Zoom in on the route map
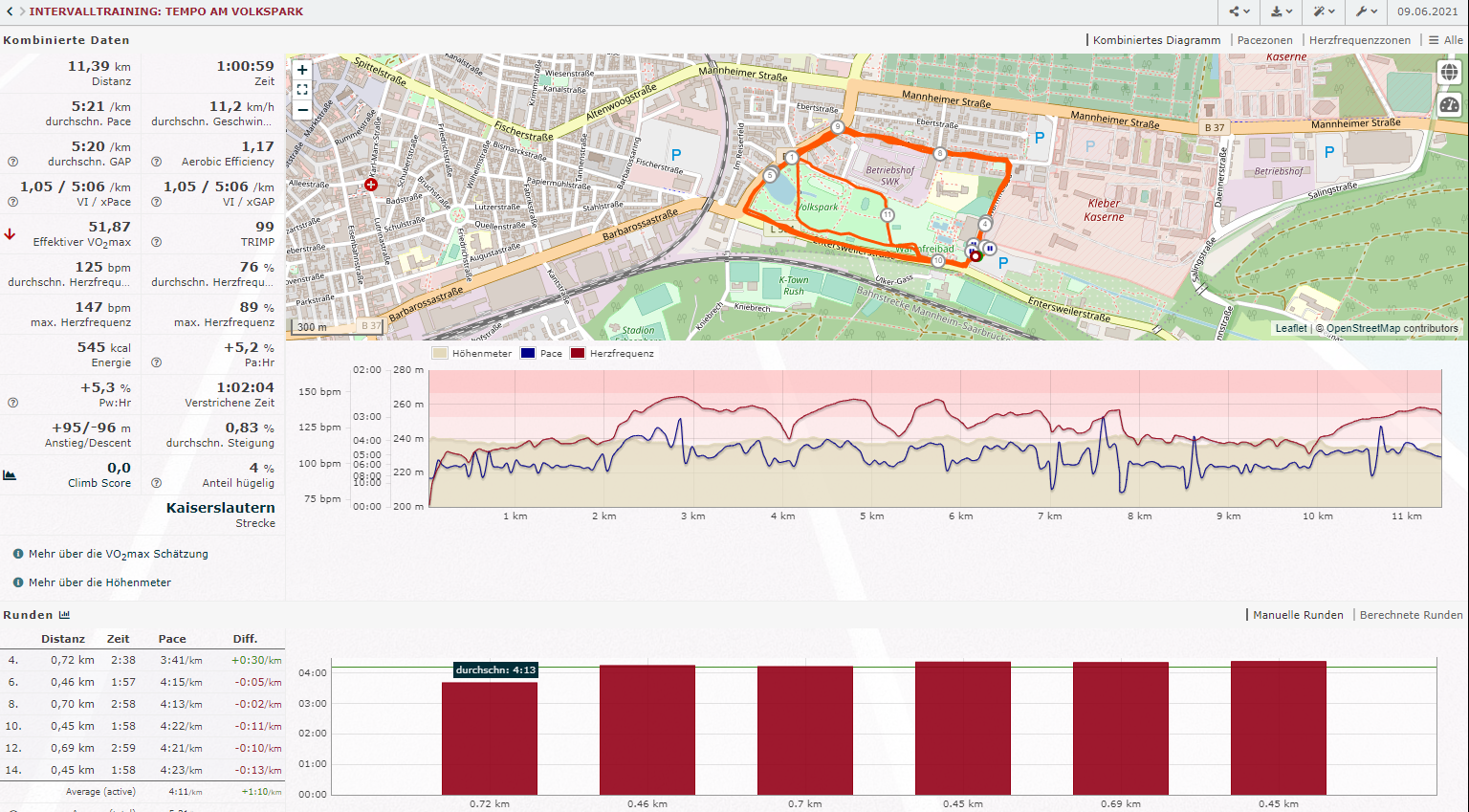 [x=302, y=70]
